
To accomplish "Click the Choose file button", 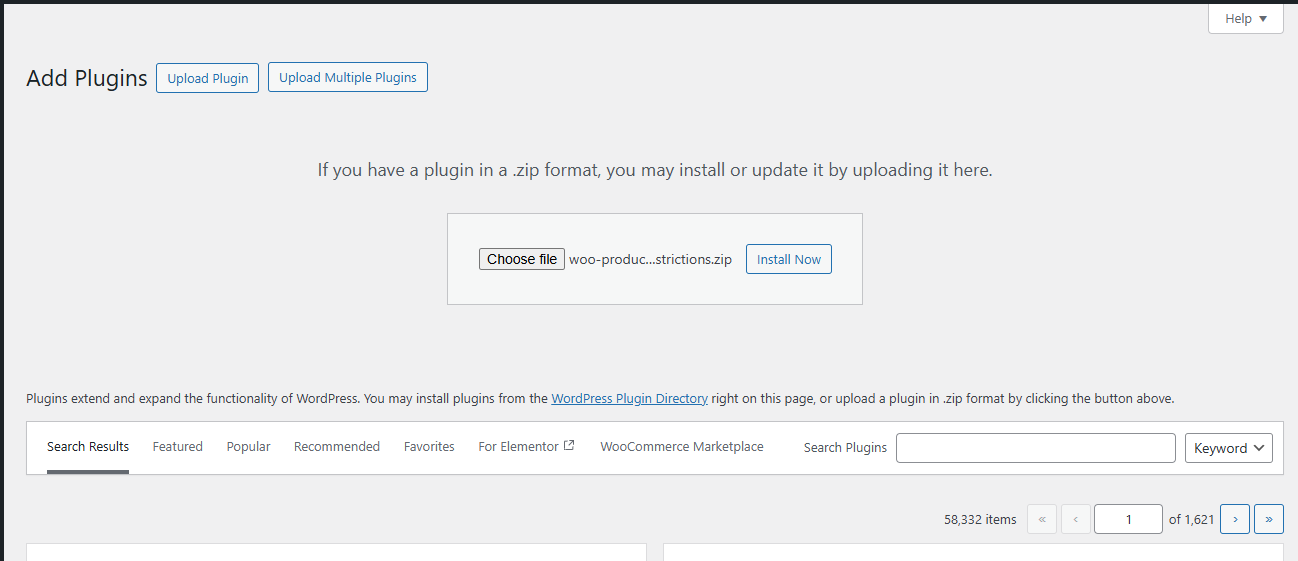I will 521,259.
